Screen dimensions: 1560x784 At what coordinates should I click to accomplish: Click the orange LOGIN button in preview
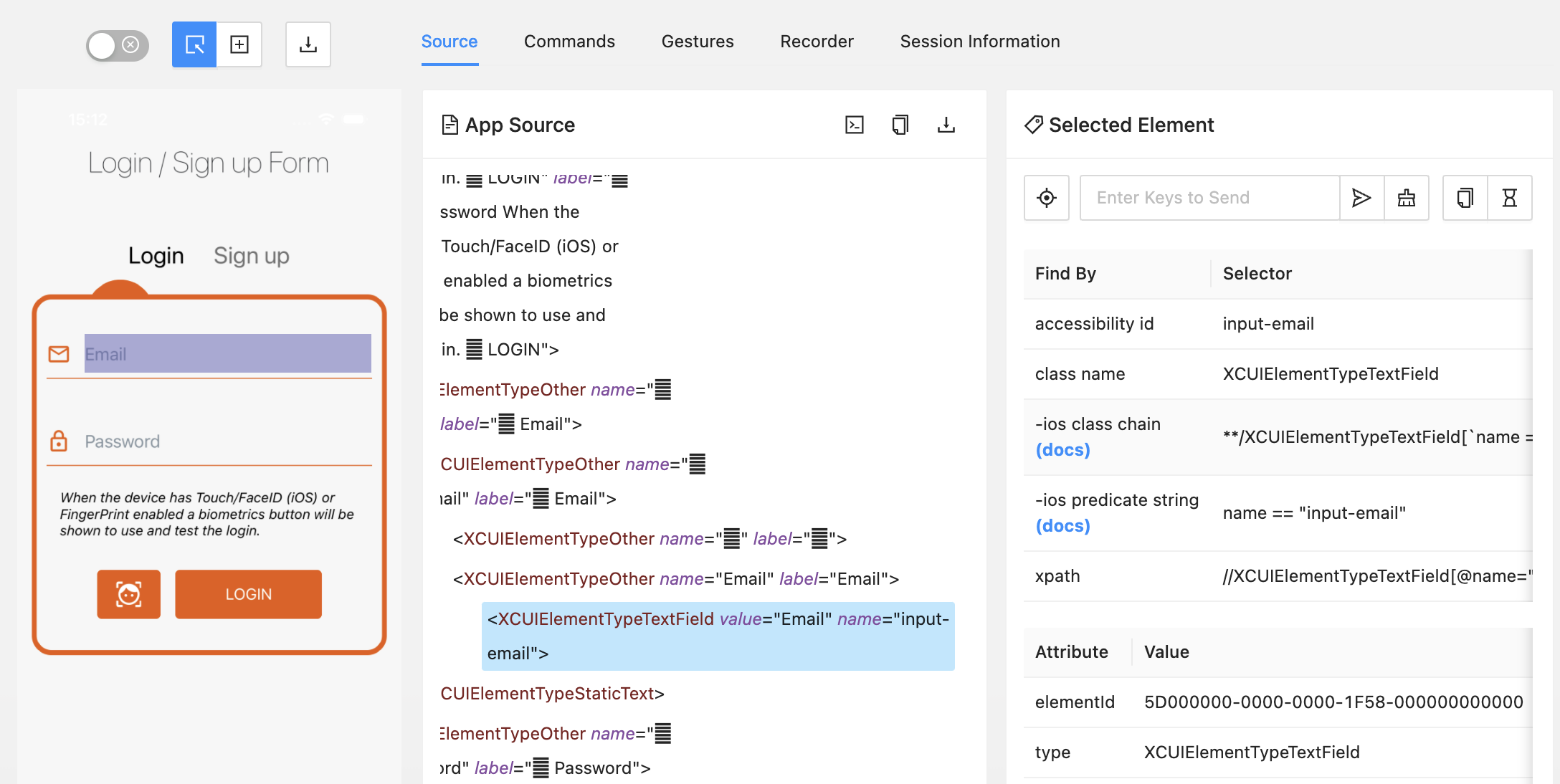(248, 594)
